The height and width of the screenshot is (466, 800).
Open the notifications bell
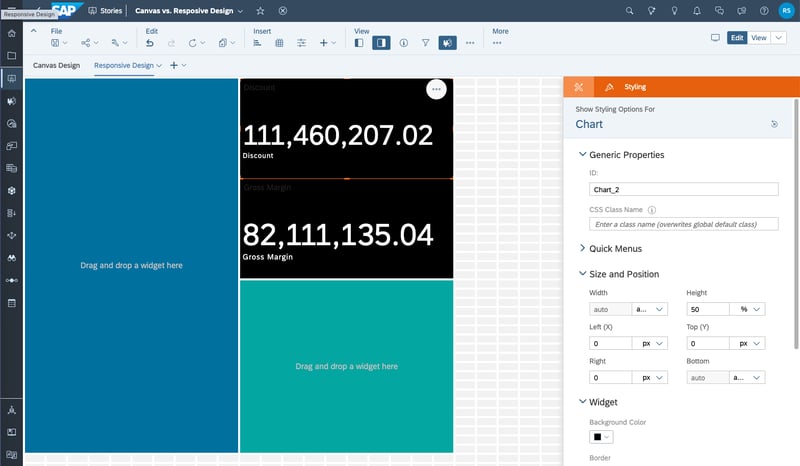[696, 11]
